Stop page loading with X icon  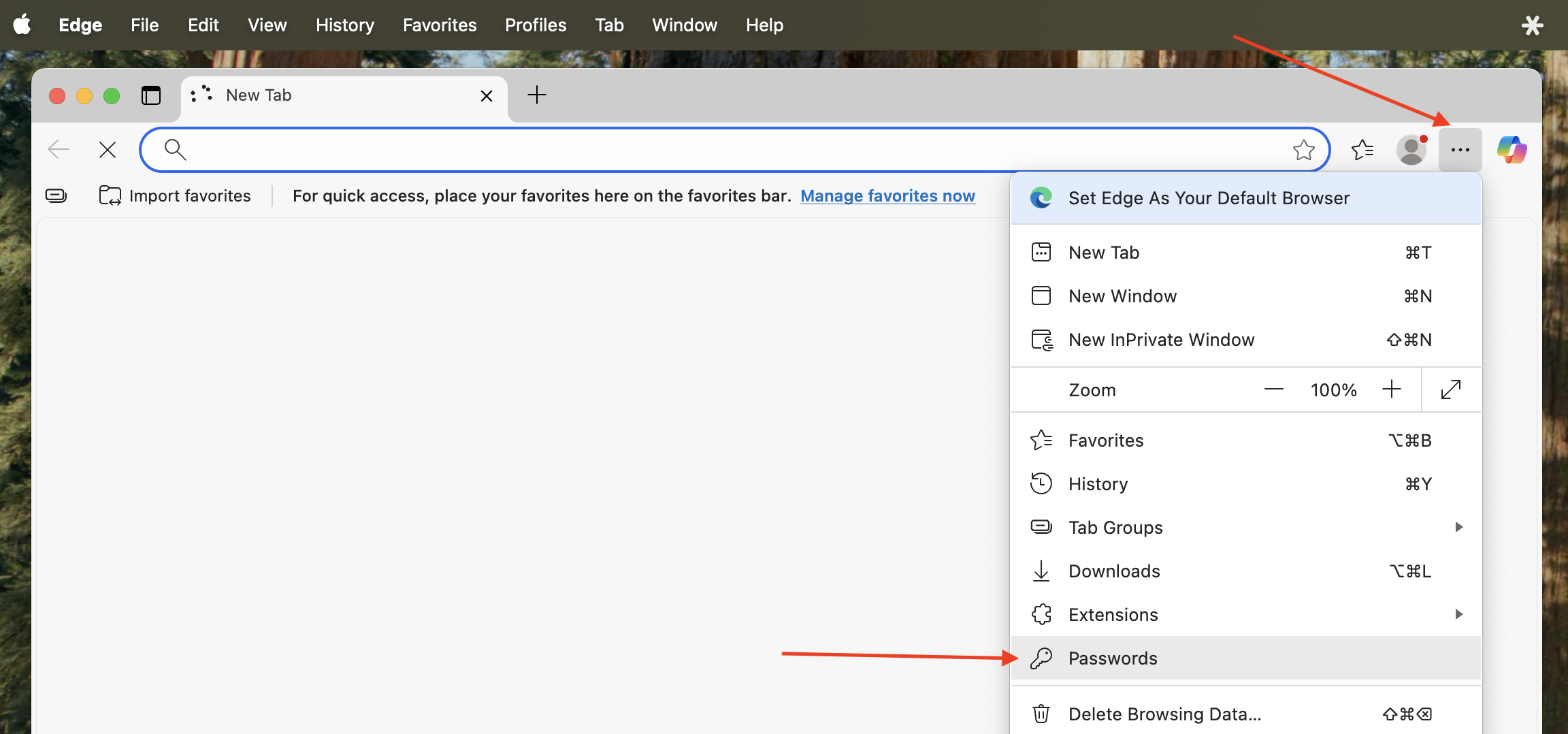[107, 149]
